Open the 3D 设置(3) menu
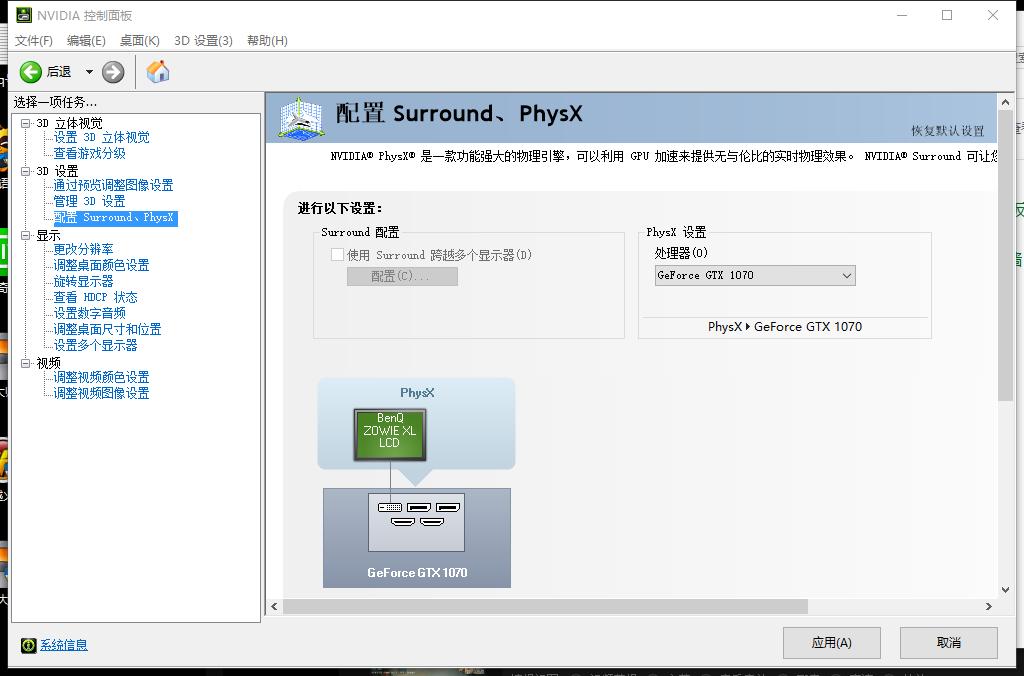 coord(202,41)
